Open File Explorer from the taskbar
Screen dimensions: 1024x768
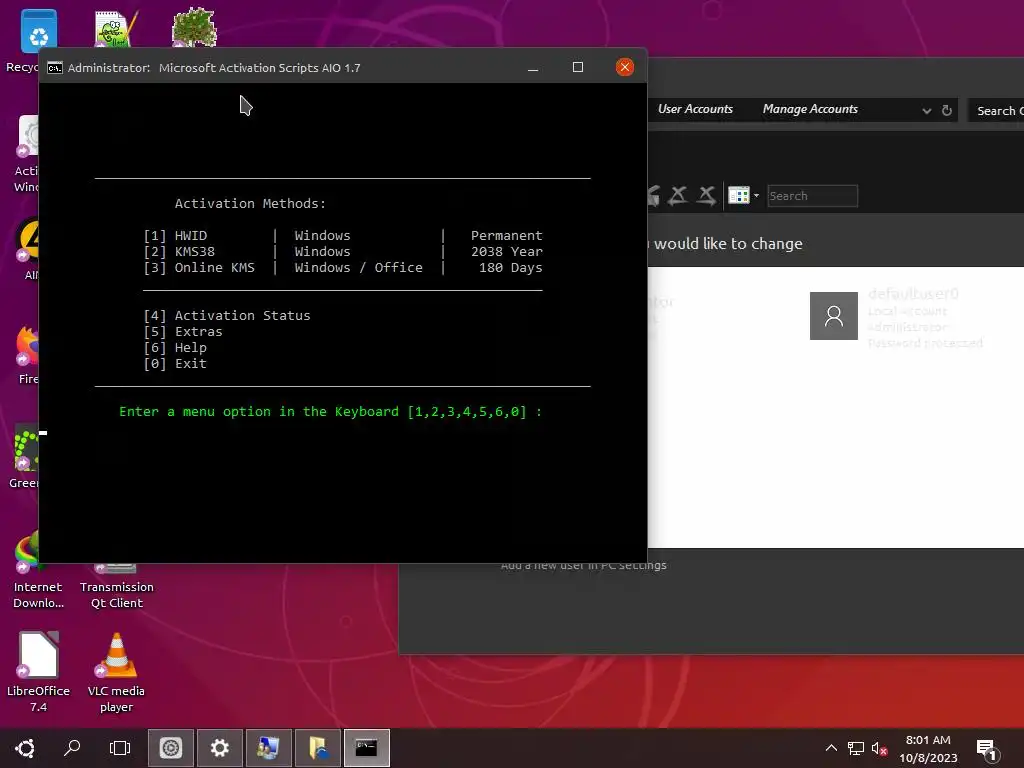pos(317,748)
